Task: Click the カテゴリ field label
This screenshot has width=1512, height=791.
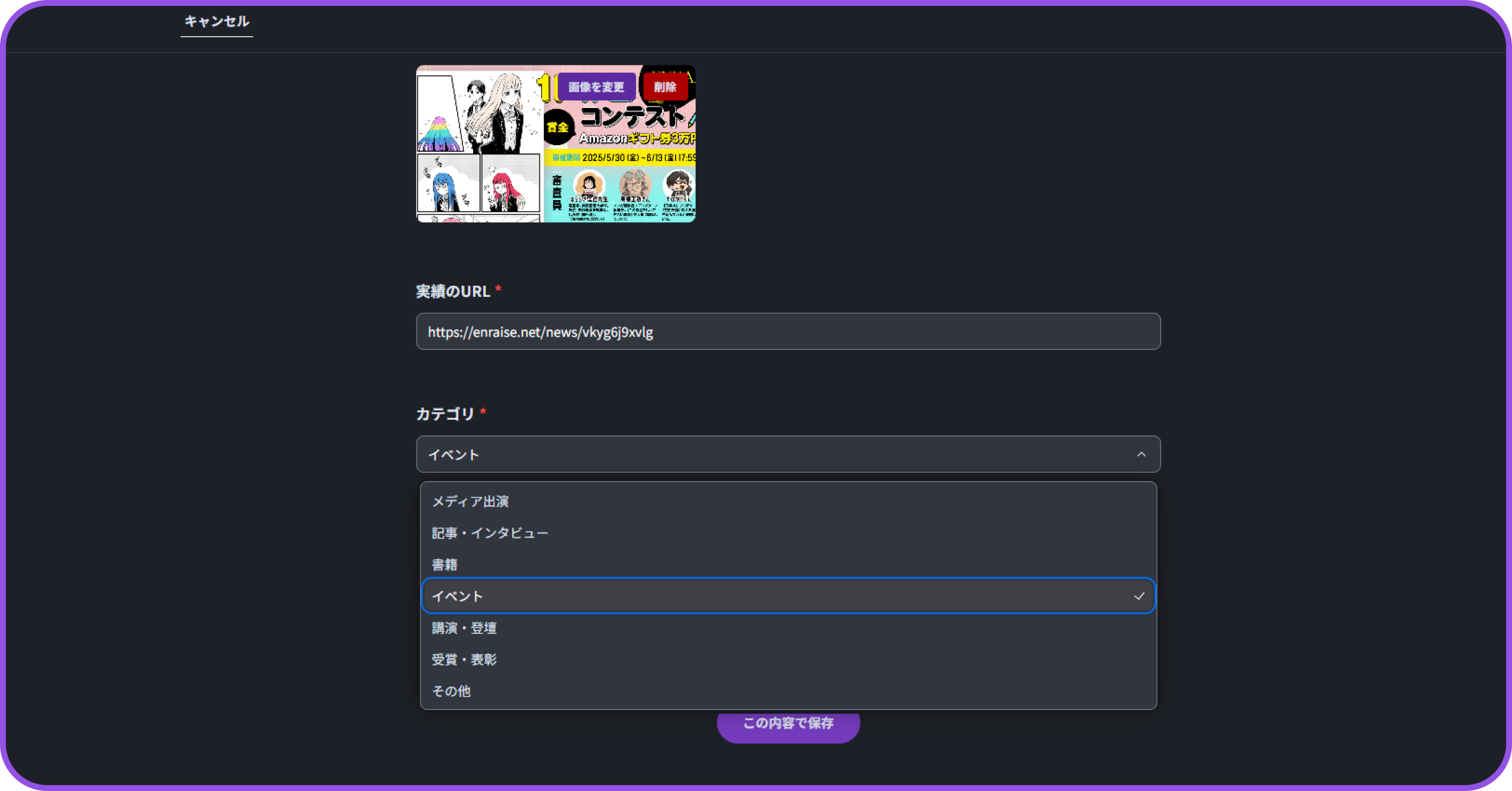Action: 445,414
